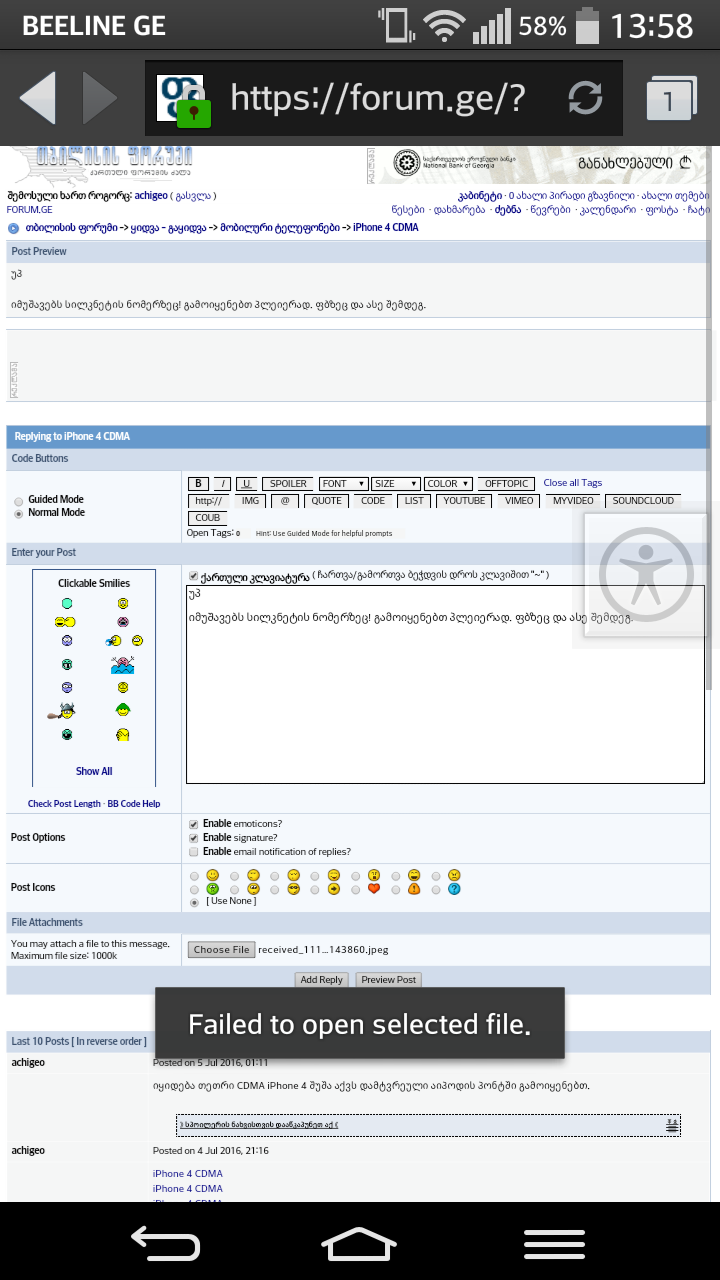Open iPhone 4 CDMA breadcrumb link
Image resolution: width=720 pixels, height=1280 pixels.
pyautogui.click(x=386, y=227)
